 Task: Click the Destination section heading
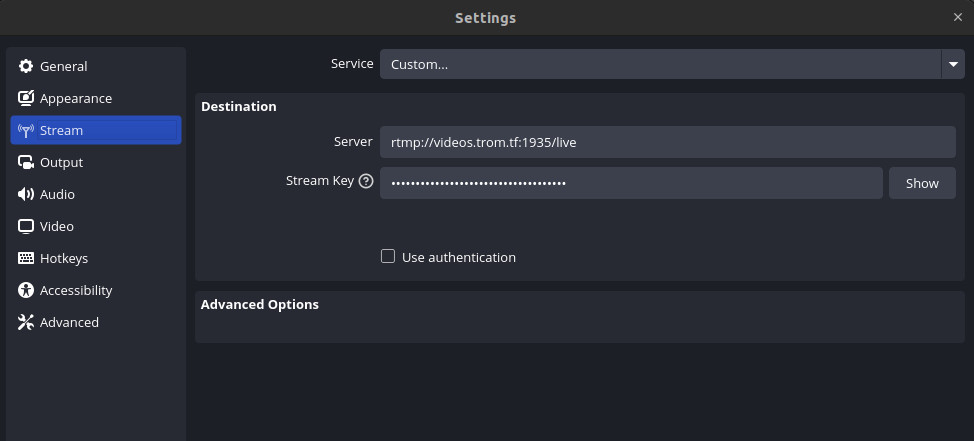(239, 106)
